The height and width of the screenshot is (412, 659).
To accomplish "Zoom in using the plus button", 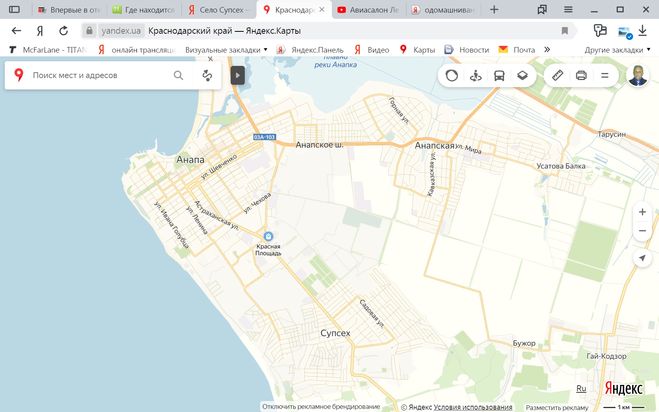I will point(642,212).
